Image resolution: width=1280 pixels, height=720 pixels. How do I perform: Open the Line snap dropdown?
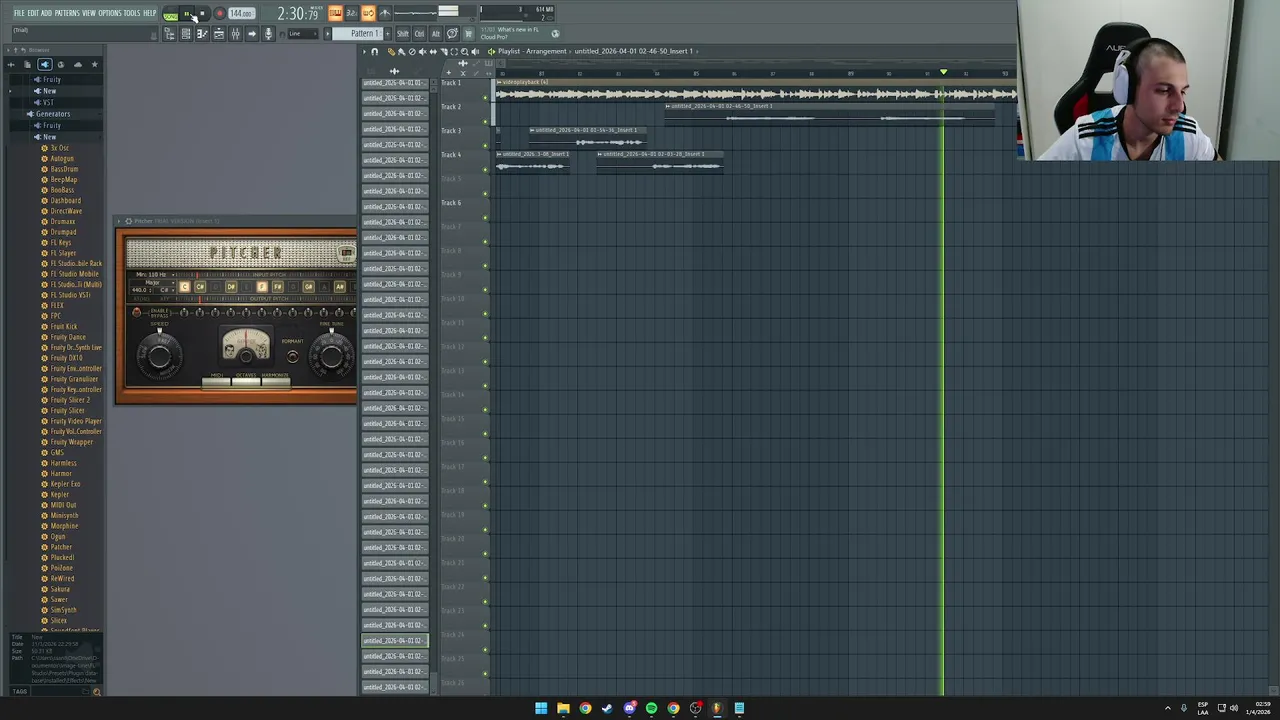303,33
